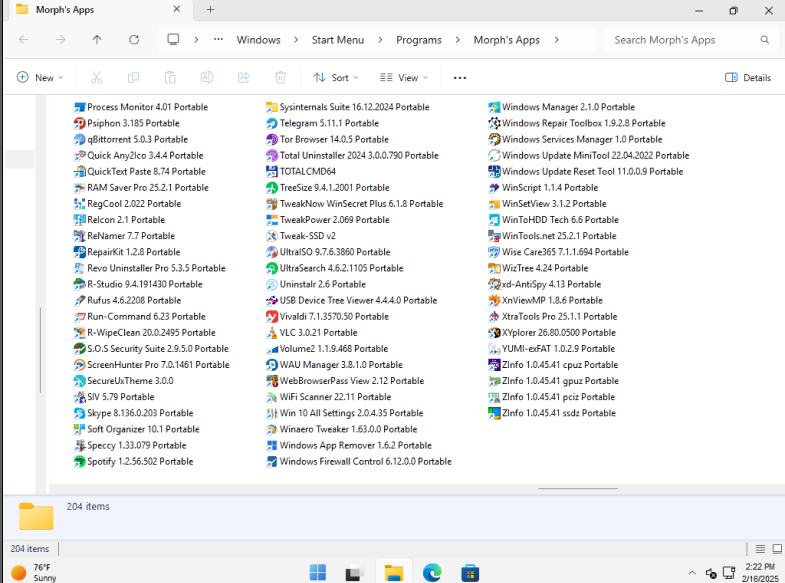Expand chevron between Programs and Morph's Apps
Image resolution: width=785 pixels, height=583 pixels.
click(x=458, y=40)
